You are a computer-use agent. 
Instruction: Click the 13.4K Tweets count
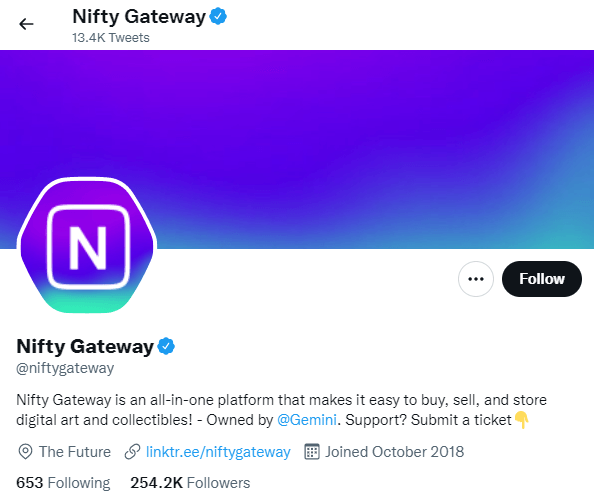click(111, 38)
